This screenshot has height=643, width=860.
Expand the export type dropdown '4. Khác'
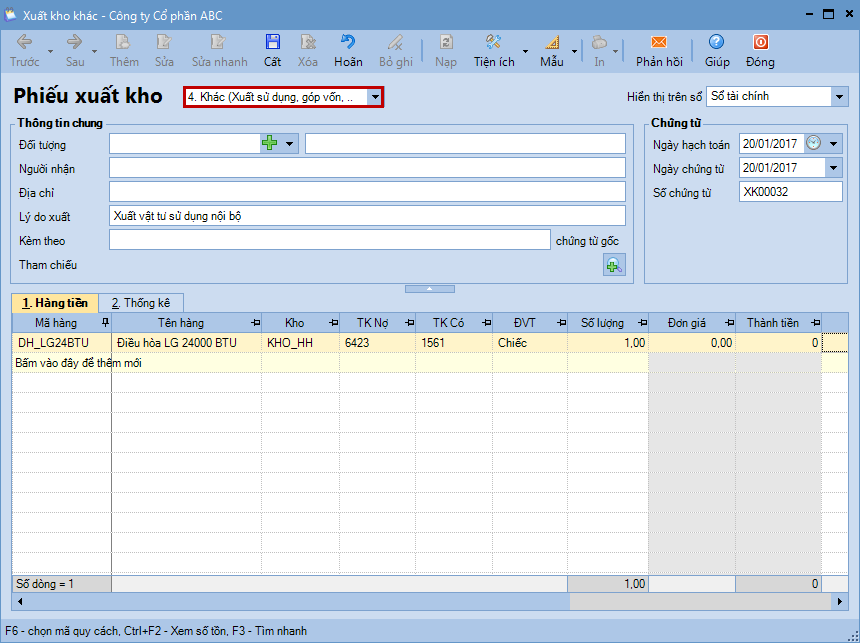374,97
